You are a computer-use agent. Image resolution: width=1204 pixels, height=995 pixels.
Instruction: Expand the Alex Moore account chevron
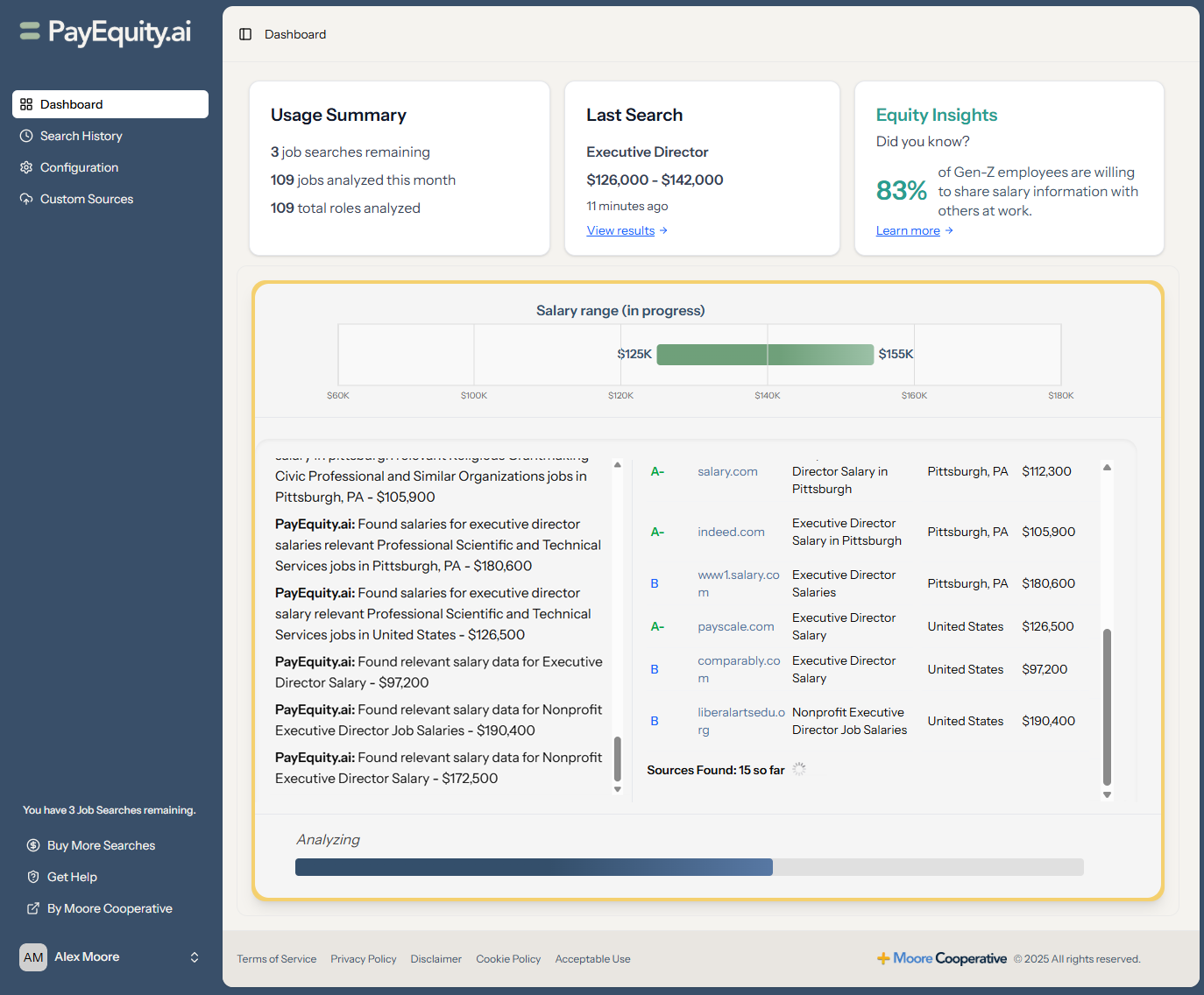pos(195,956)
